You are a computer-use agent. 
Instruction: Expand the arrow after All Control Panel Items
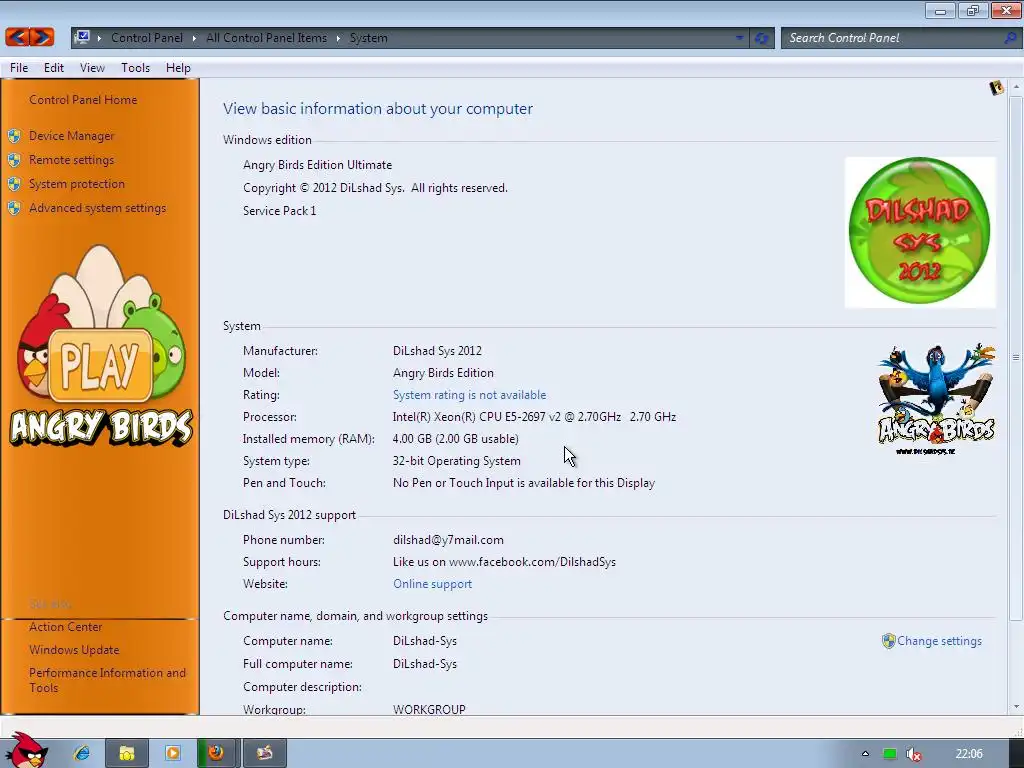[338, 38]
